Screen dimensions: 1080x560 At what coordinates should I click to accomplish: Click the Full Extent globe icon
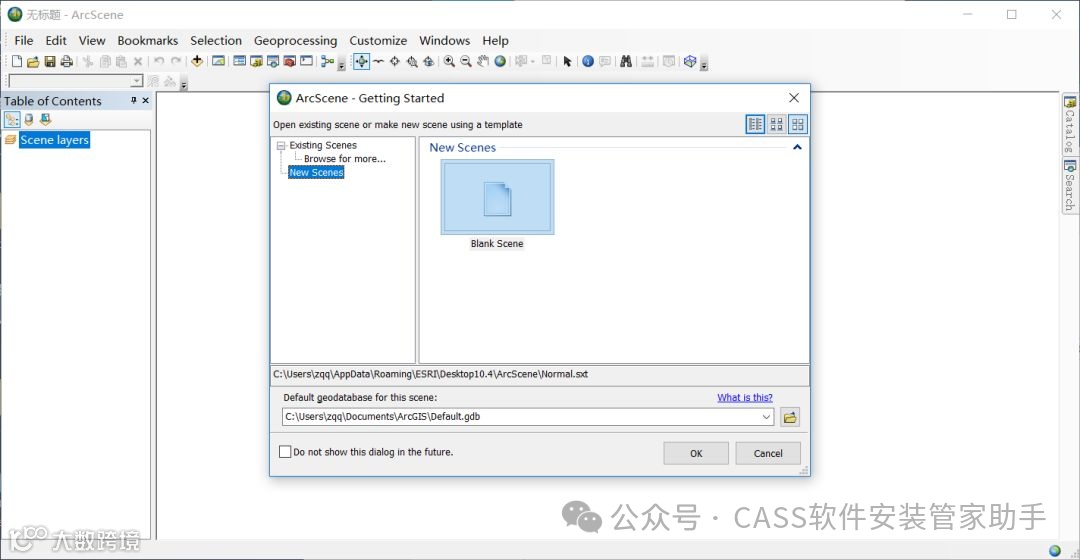(x=500, y=61)
